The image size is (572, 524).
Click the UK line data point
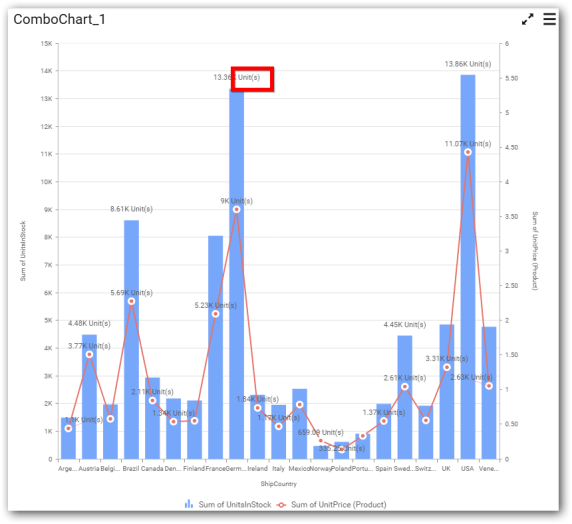tap(447, 367)
